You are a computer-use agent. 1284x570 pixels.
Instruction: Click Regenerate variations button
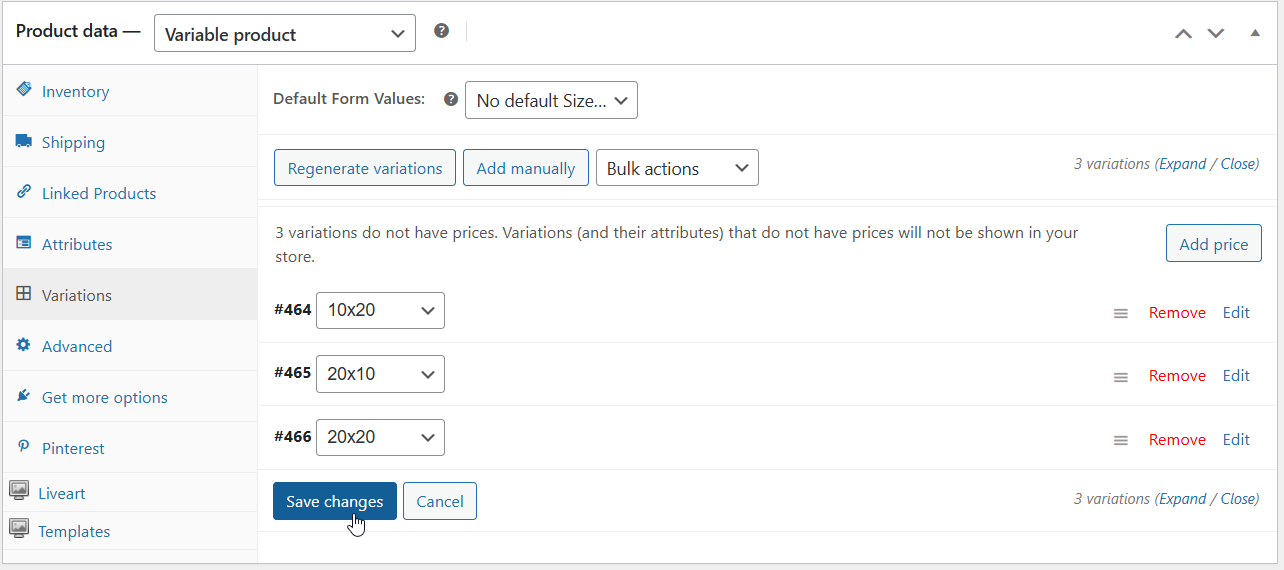pyautogui.click(x=365, y=168)
